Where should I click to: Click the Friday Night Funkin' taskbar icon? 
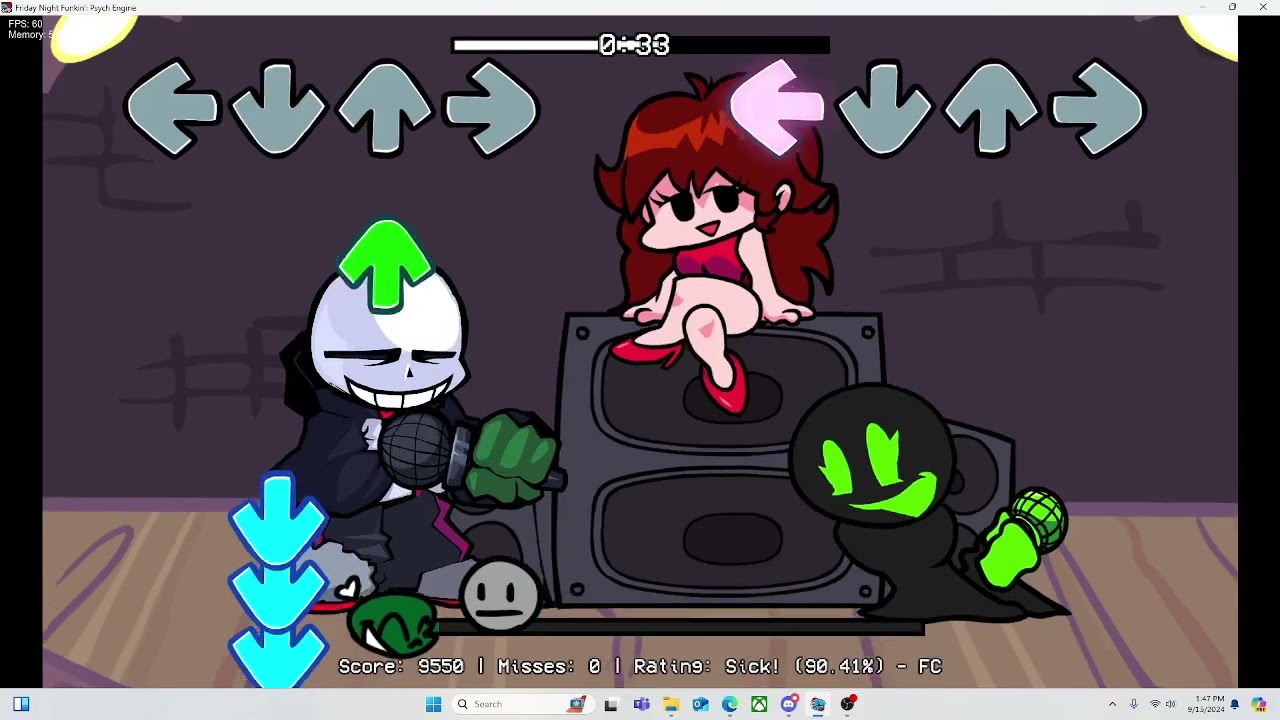(x=818, y=704)
